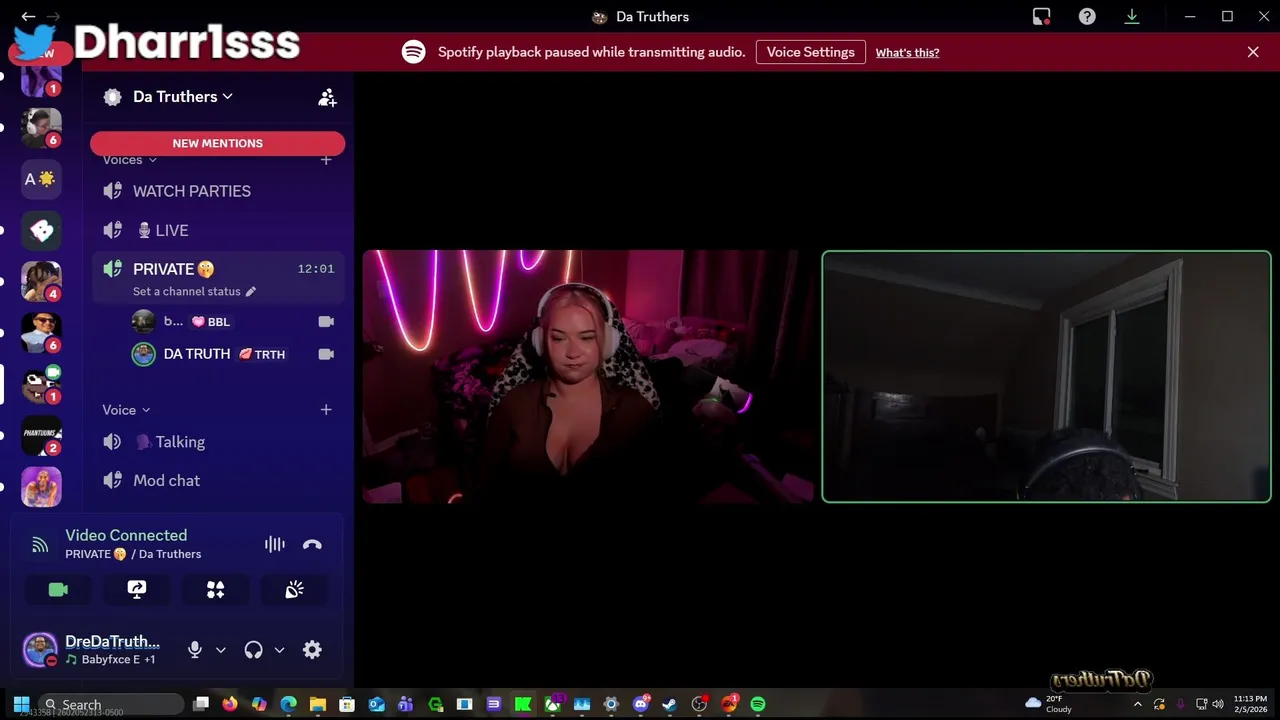The width and height of the screenshot is (1280, 720).
Task: Open File Explorer from taskbar
Action: pos(317,704)
